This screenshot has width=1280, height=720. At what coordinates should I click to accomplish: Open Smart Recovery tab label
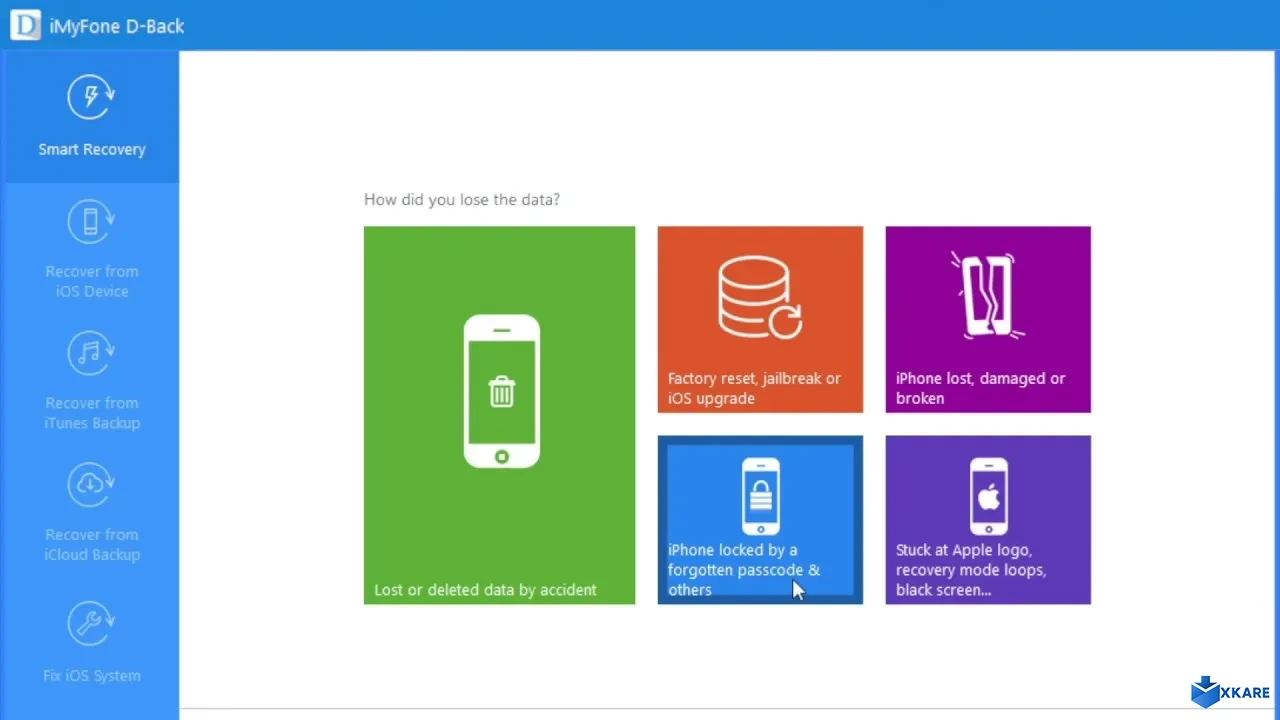click(92, 149)
